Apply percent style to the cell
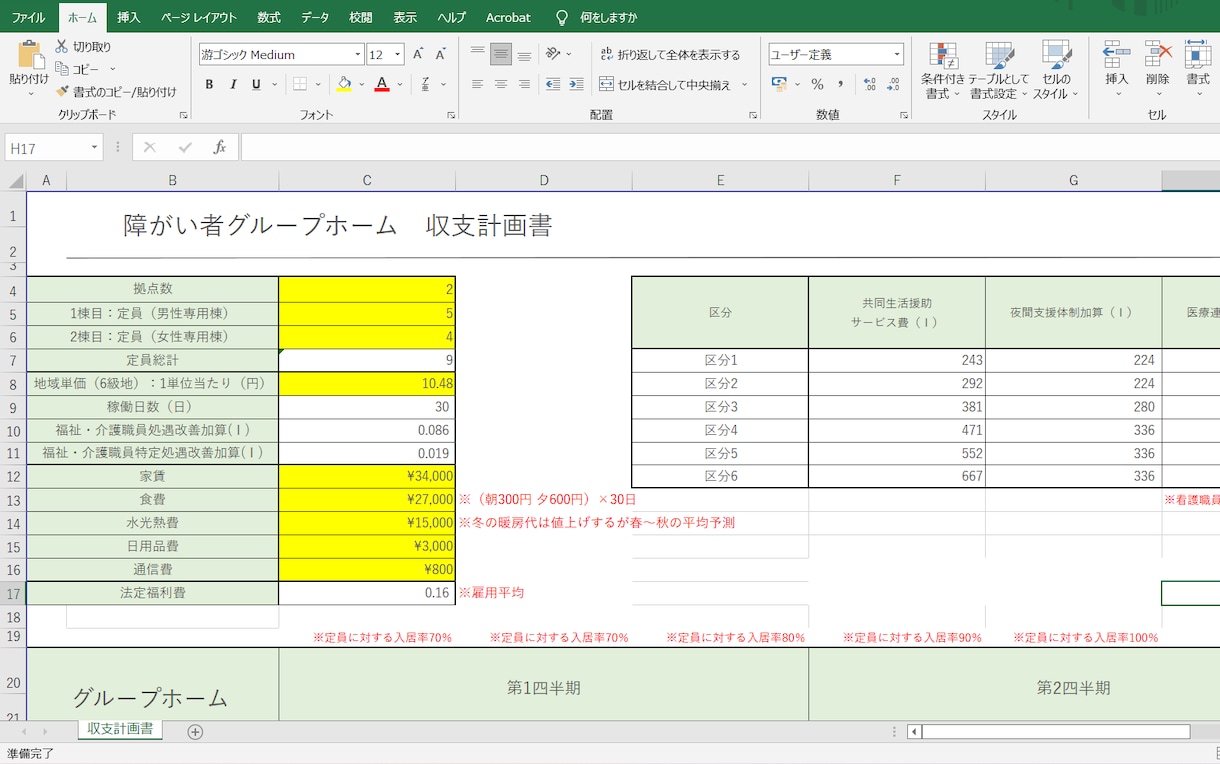The width and height of the screenshot is (1220, 764). (817, 84)
